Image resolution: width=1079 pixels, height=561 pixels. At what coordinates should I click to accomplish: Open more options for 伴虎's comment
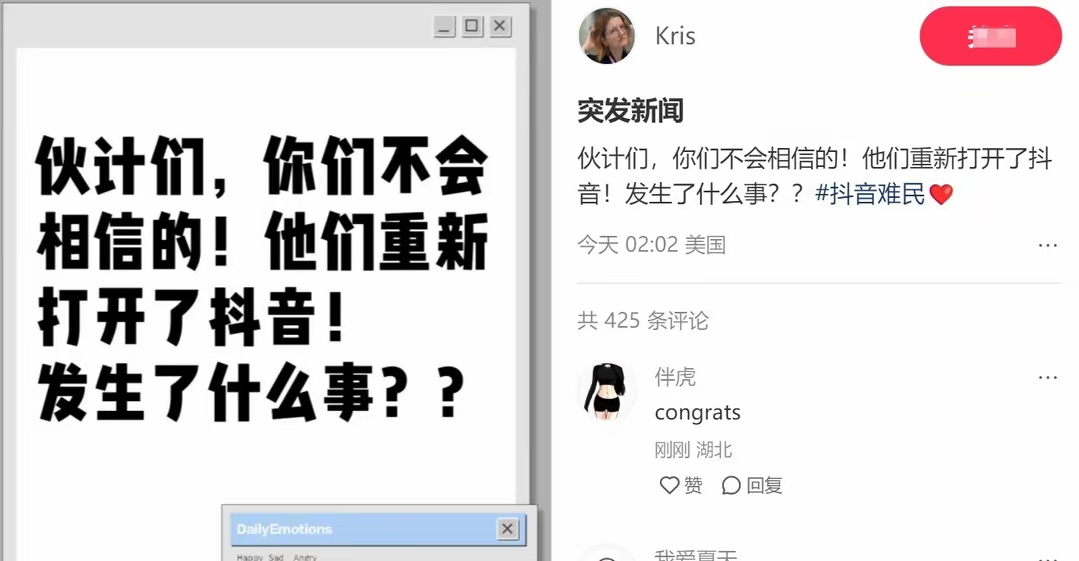point(1047,377)
